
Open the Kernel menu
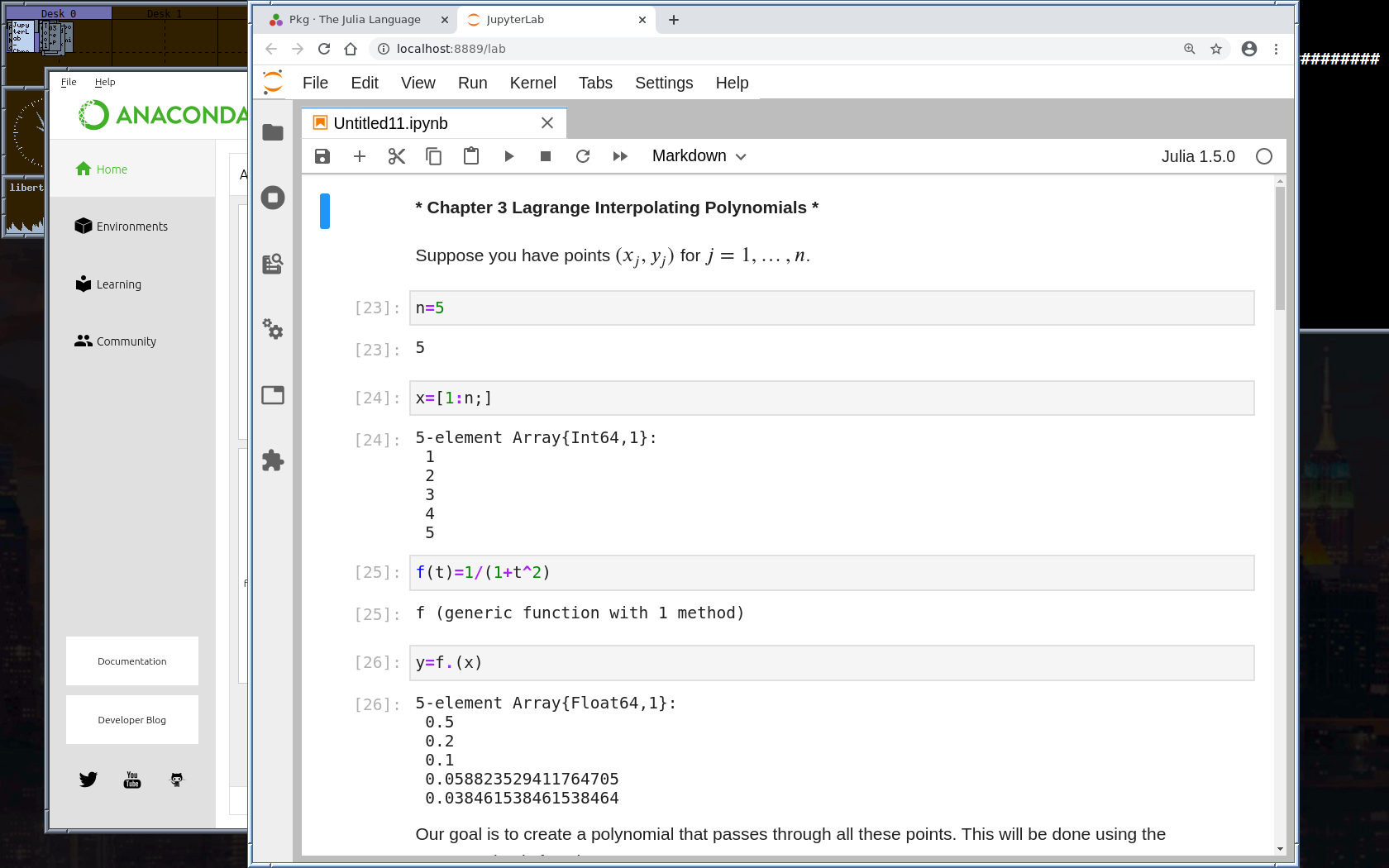532,83
